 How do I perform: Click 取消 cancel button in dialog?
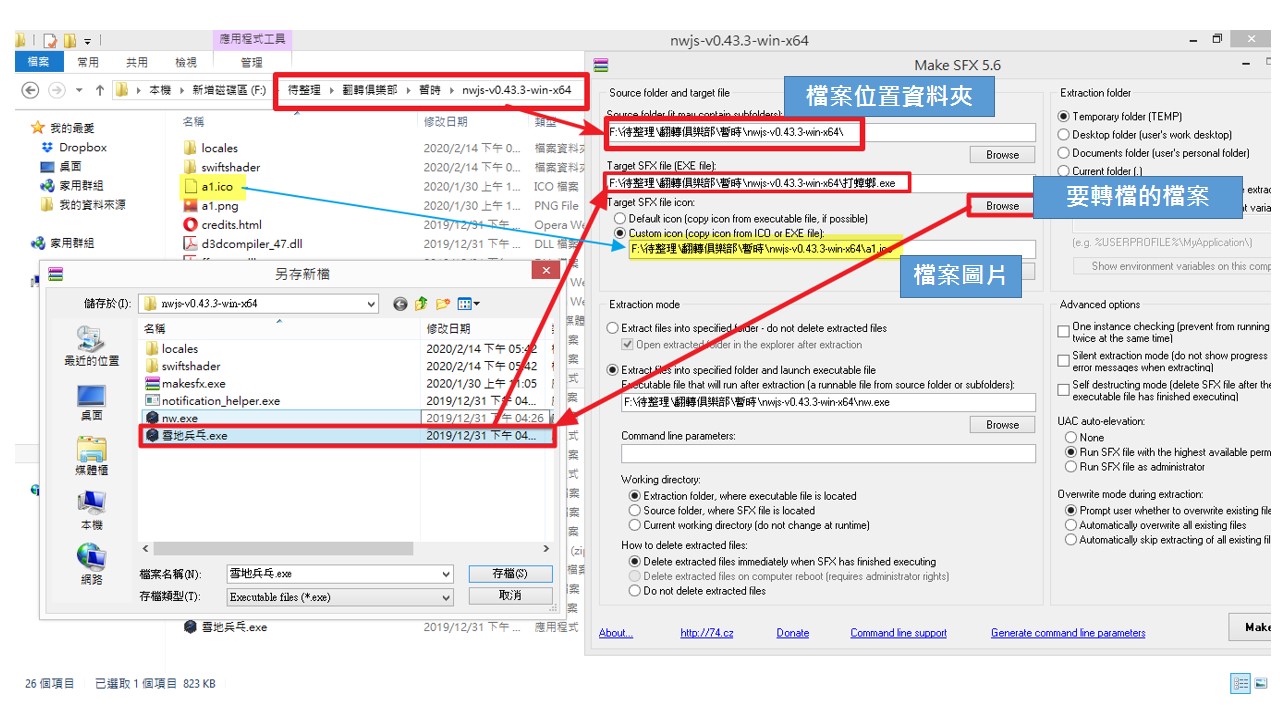(x=510, y=595)
